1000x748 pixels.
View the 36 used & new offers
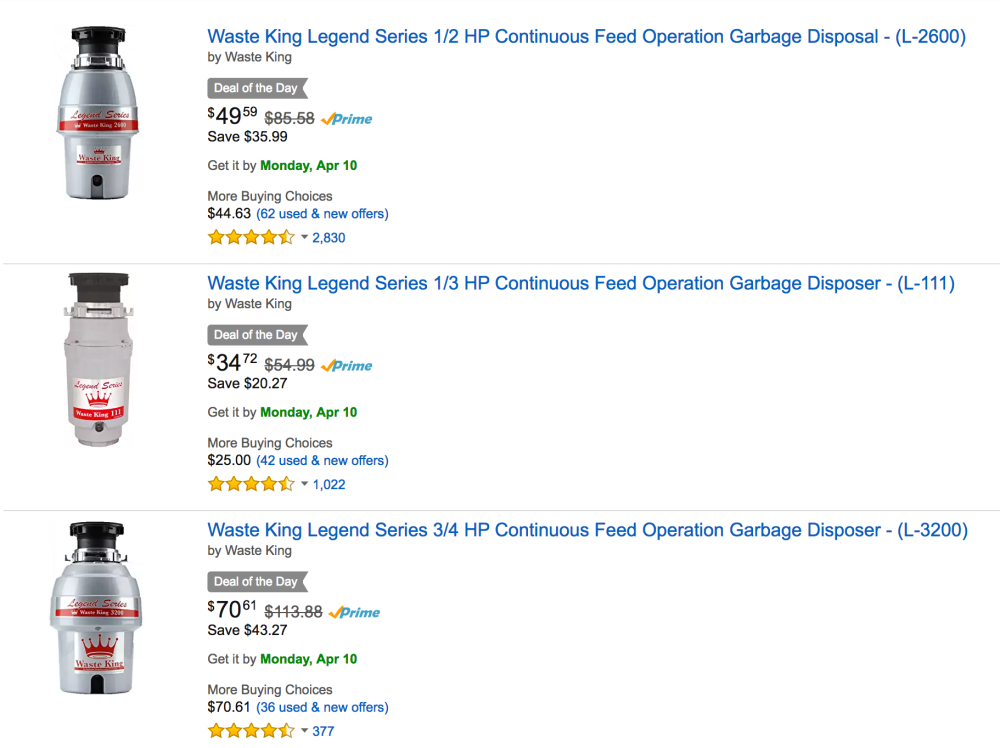(x=322, y=707)
